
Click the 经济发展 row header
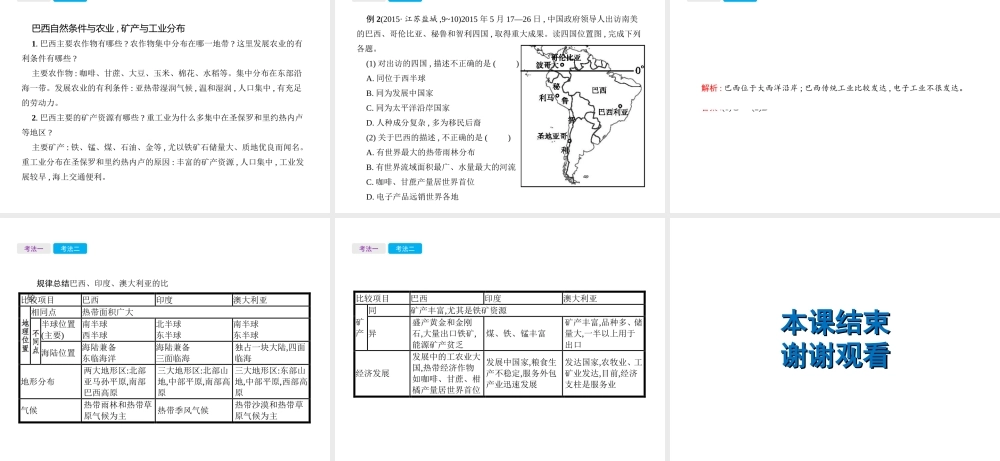point(382,373)
